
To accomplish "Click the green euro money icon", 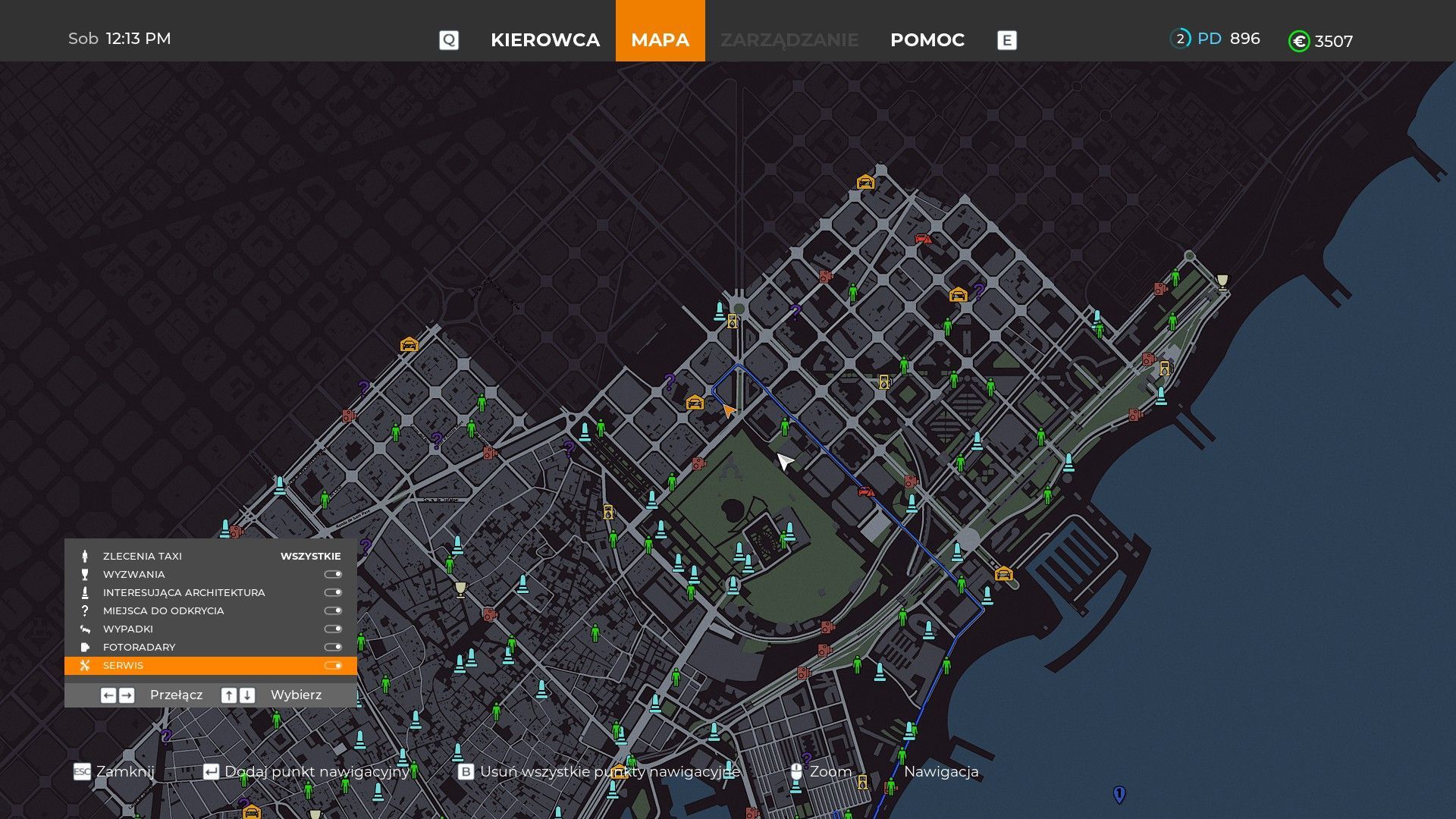I will [x=1298, y=41].
